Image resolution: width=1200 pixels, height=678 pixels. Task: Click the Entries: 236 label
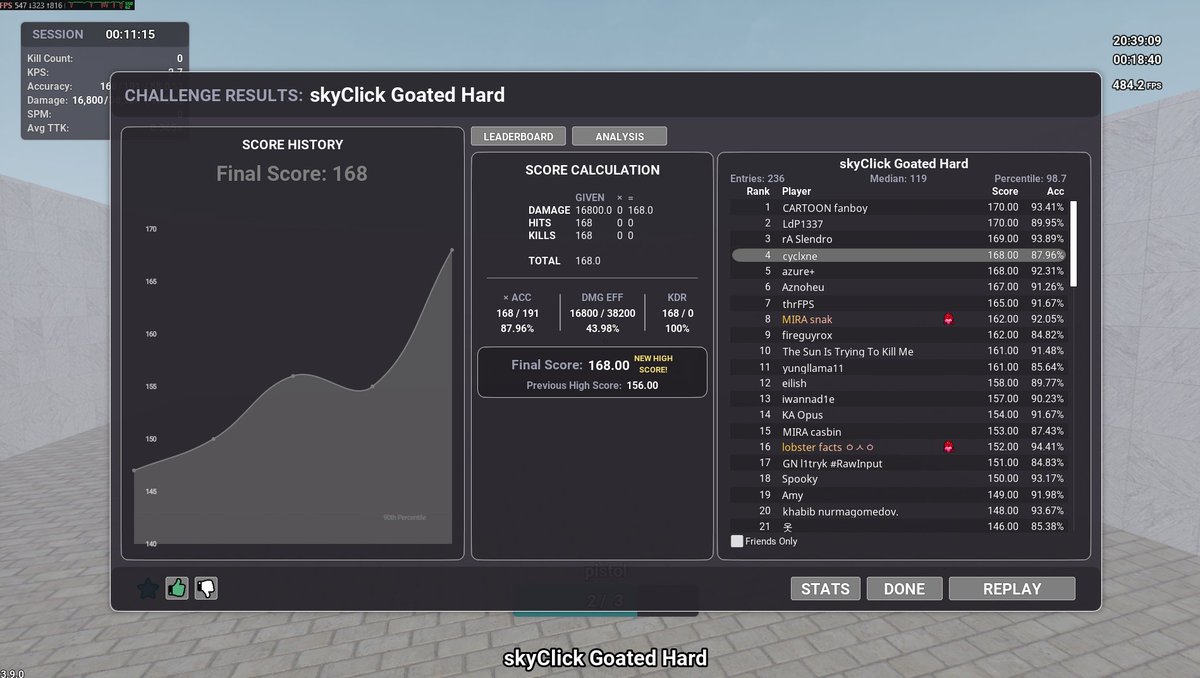pos(757,178)
